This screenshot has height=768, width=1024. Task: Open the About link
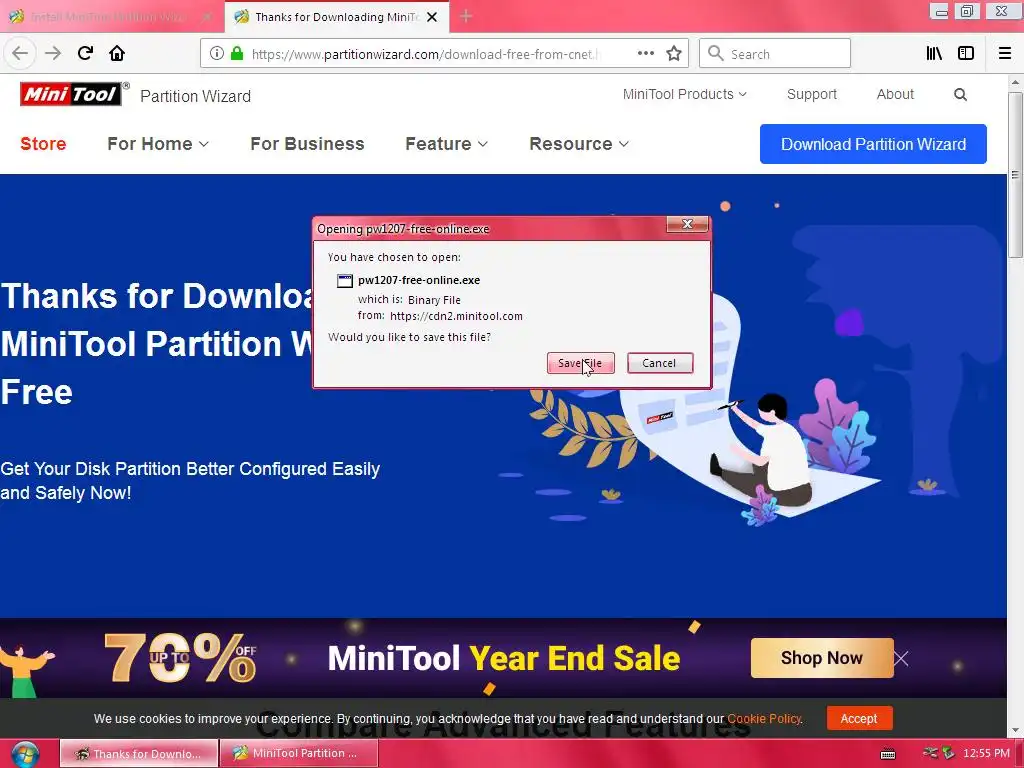pos(895,94)
